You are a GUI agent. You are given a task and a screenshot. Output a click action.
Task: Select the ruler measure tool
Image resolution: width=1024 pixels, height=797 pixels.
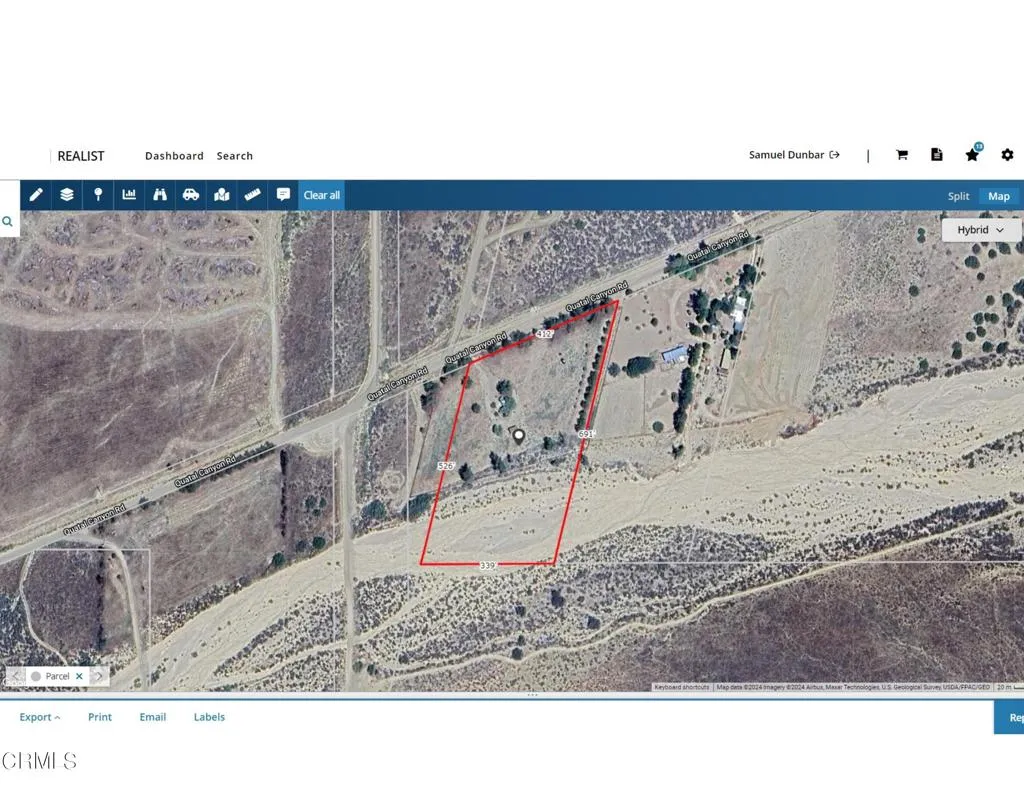coord(253,195)
